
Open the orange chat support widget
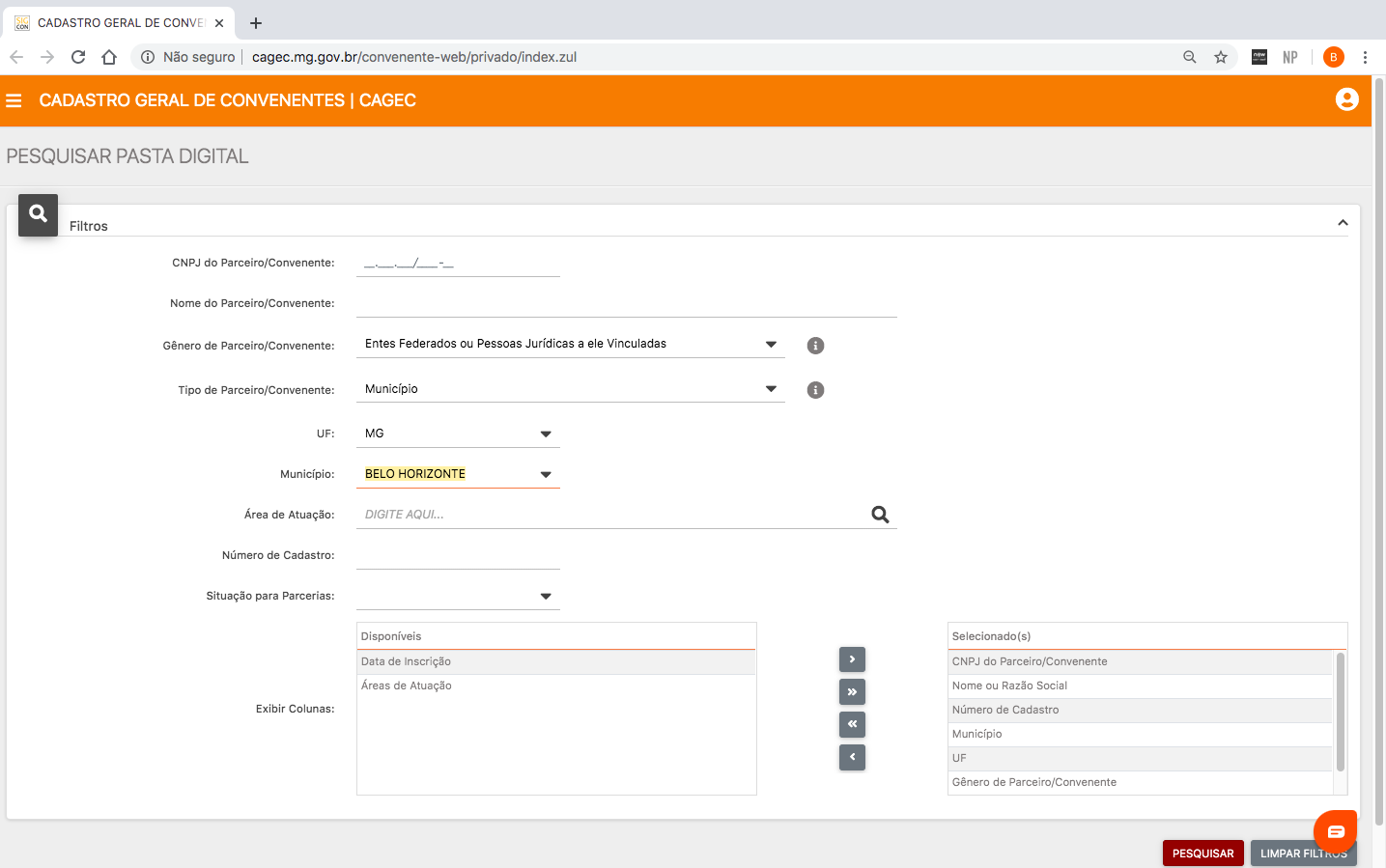1335,831
